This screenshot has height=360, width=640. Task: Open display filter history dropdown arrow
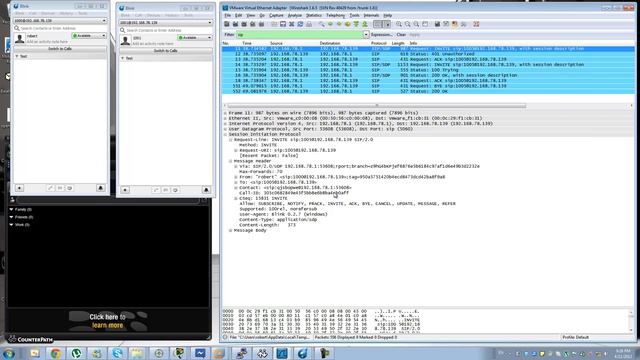(x=366, y=35)
